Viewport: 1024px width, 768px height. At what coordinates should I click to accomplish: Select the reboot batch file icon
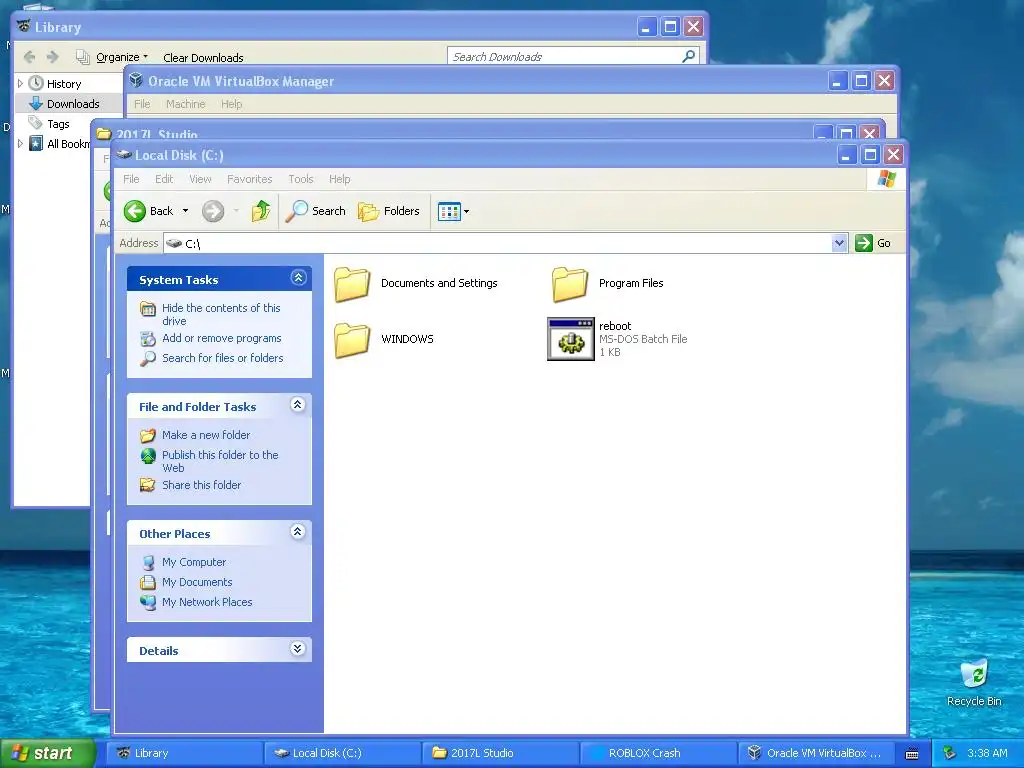[571, 339]
